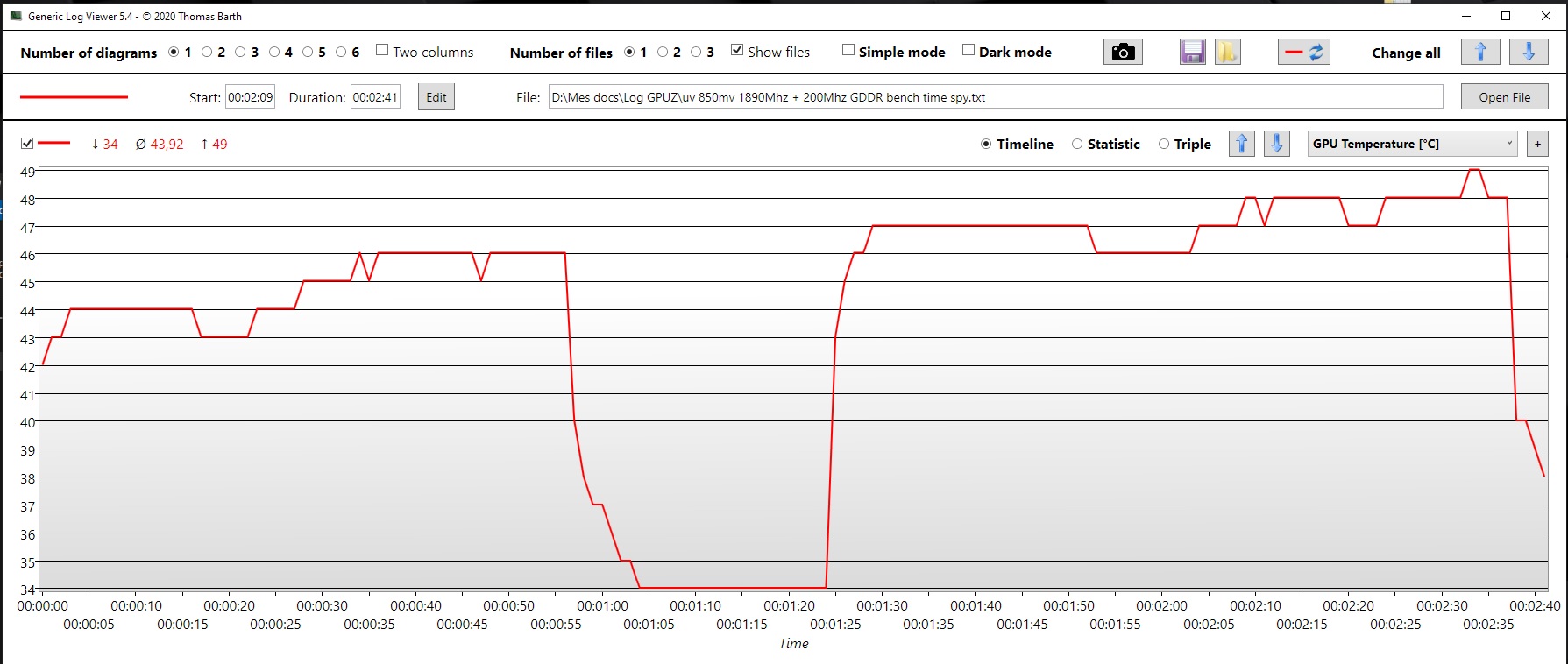The width and height of the screenshot is (1568, 664).
Task: Select 6 diagrams radio button
Action: click(341, 53)
